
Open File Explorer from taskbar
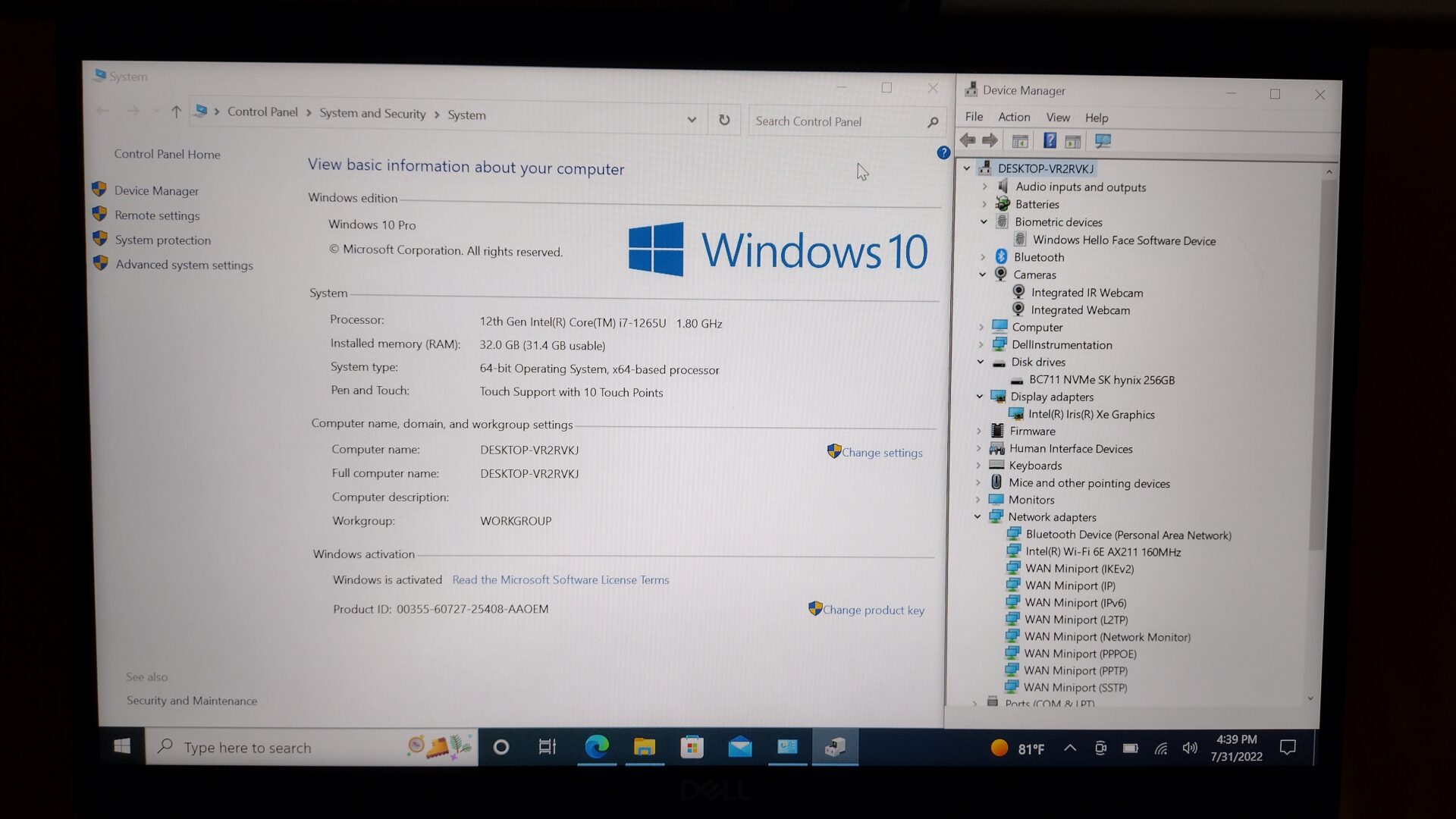click(644, 748)
